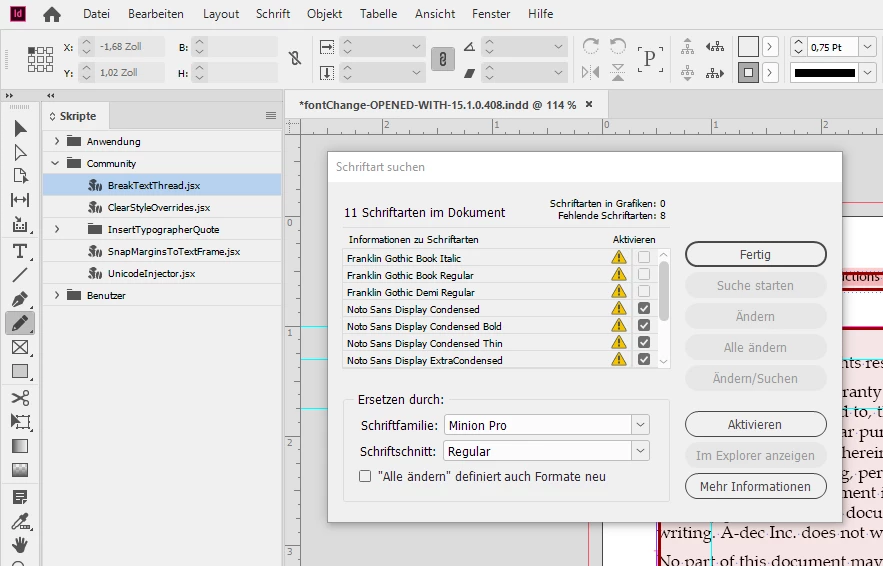Click the flip vertical icon
883x566 pixels.
[618, 72]
